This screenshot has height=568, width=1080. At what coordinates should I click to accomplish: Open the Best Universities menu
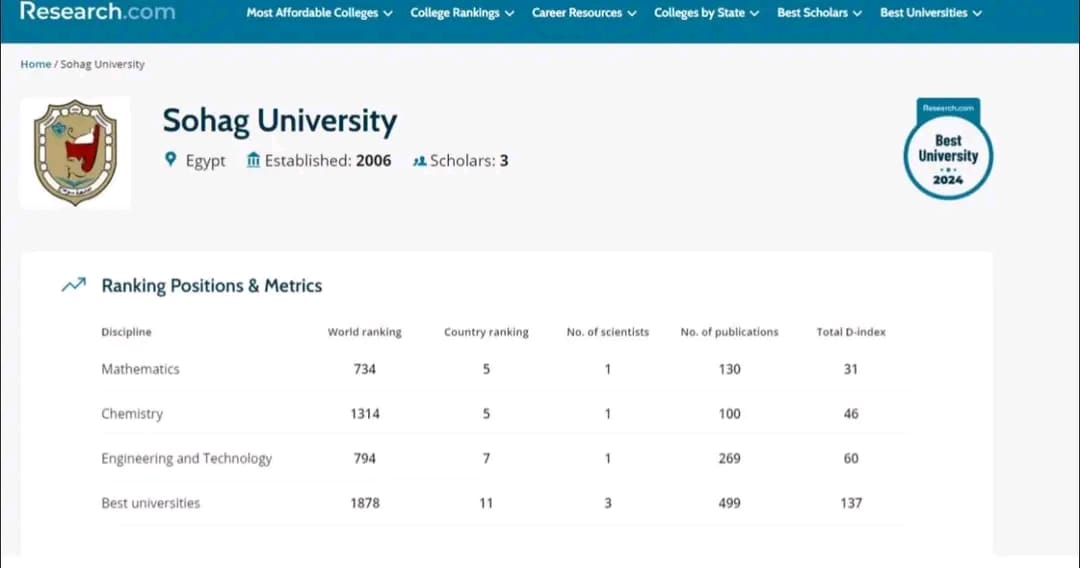pyautogui.click(x=931, y=13)
